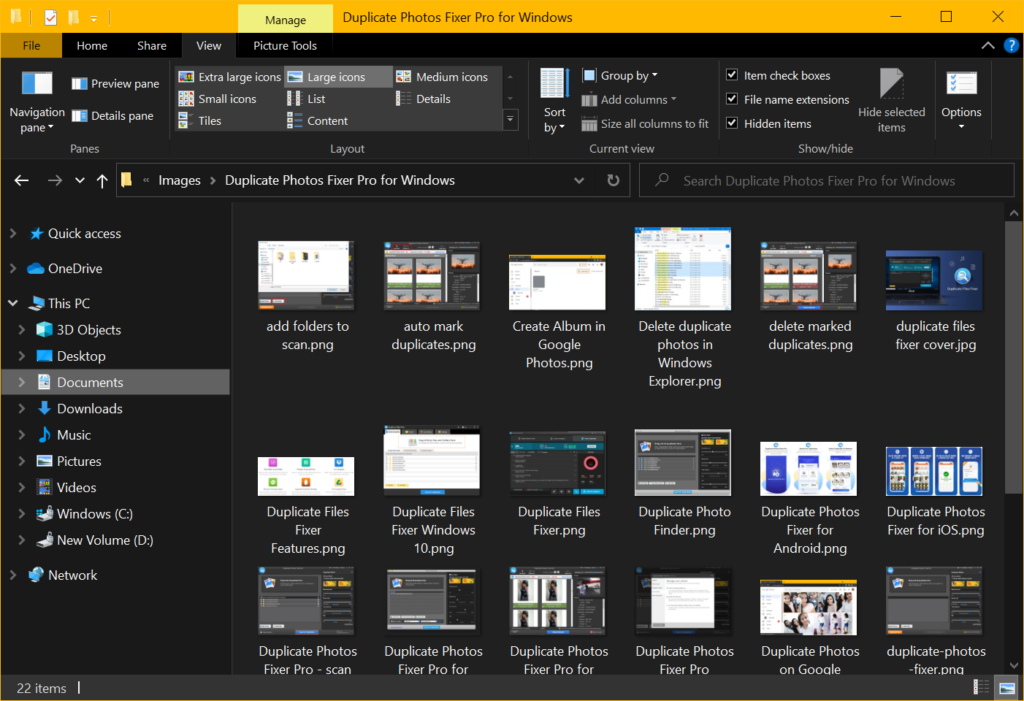The image size is (1024, 701).
Task: Open the Customize Quick Access Toolbar arrow
Action: click(x=94, y=18)
